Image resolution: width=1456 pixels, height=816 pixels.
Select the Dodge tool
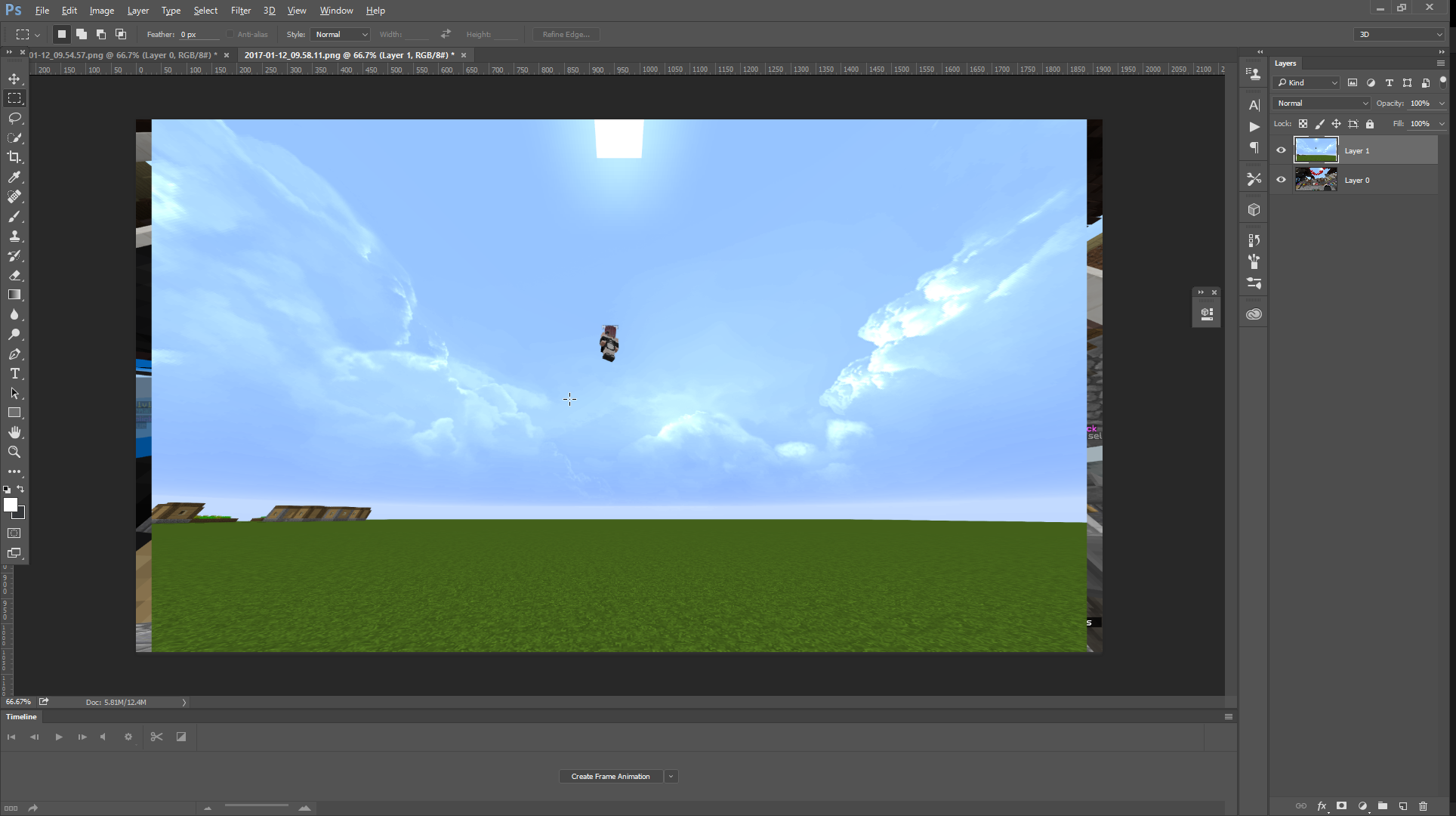tap(14, 334)
